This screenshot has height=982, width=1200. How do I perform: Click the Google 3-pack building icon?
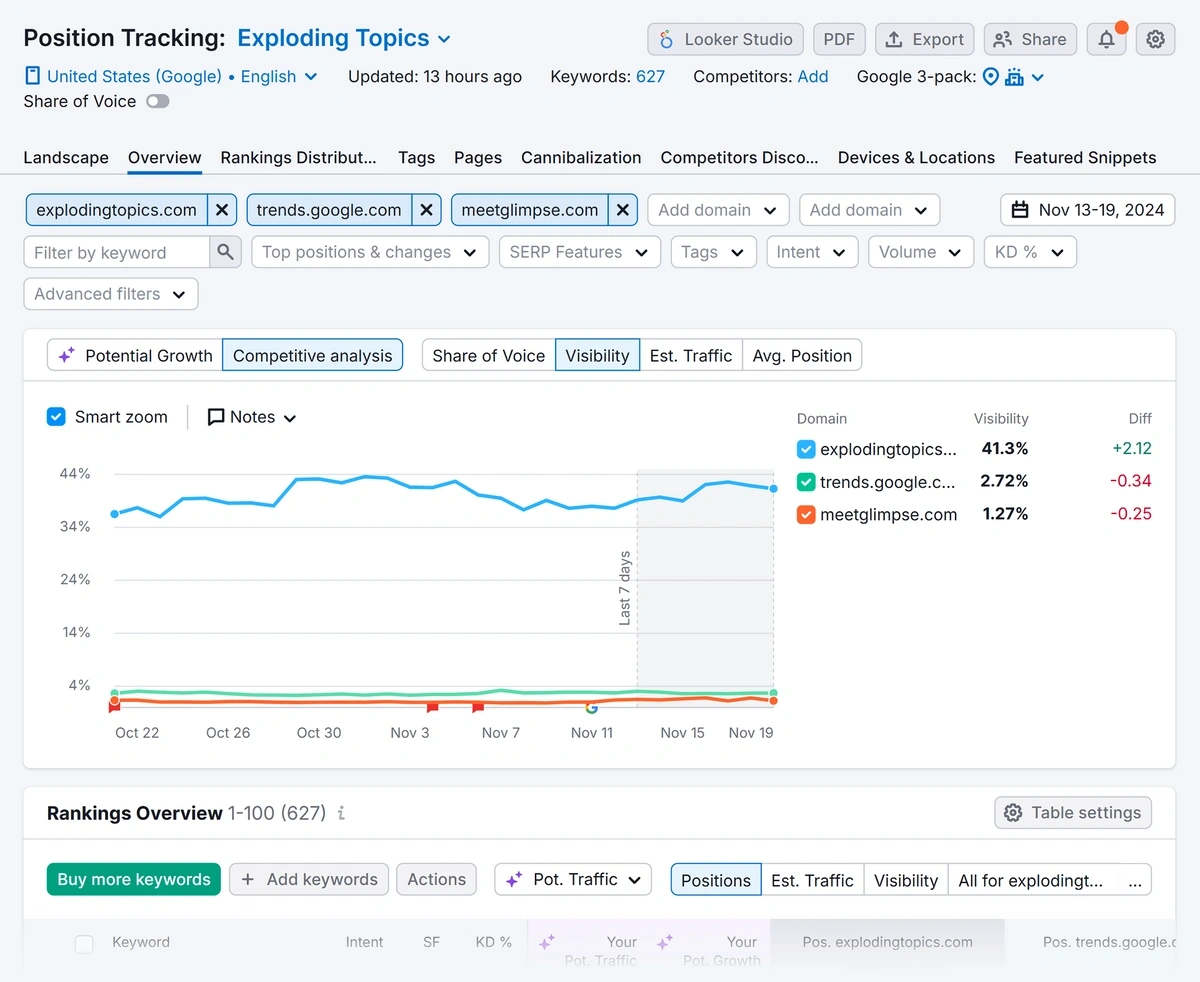[1014, 77]
